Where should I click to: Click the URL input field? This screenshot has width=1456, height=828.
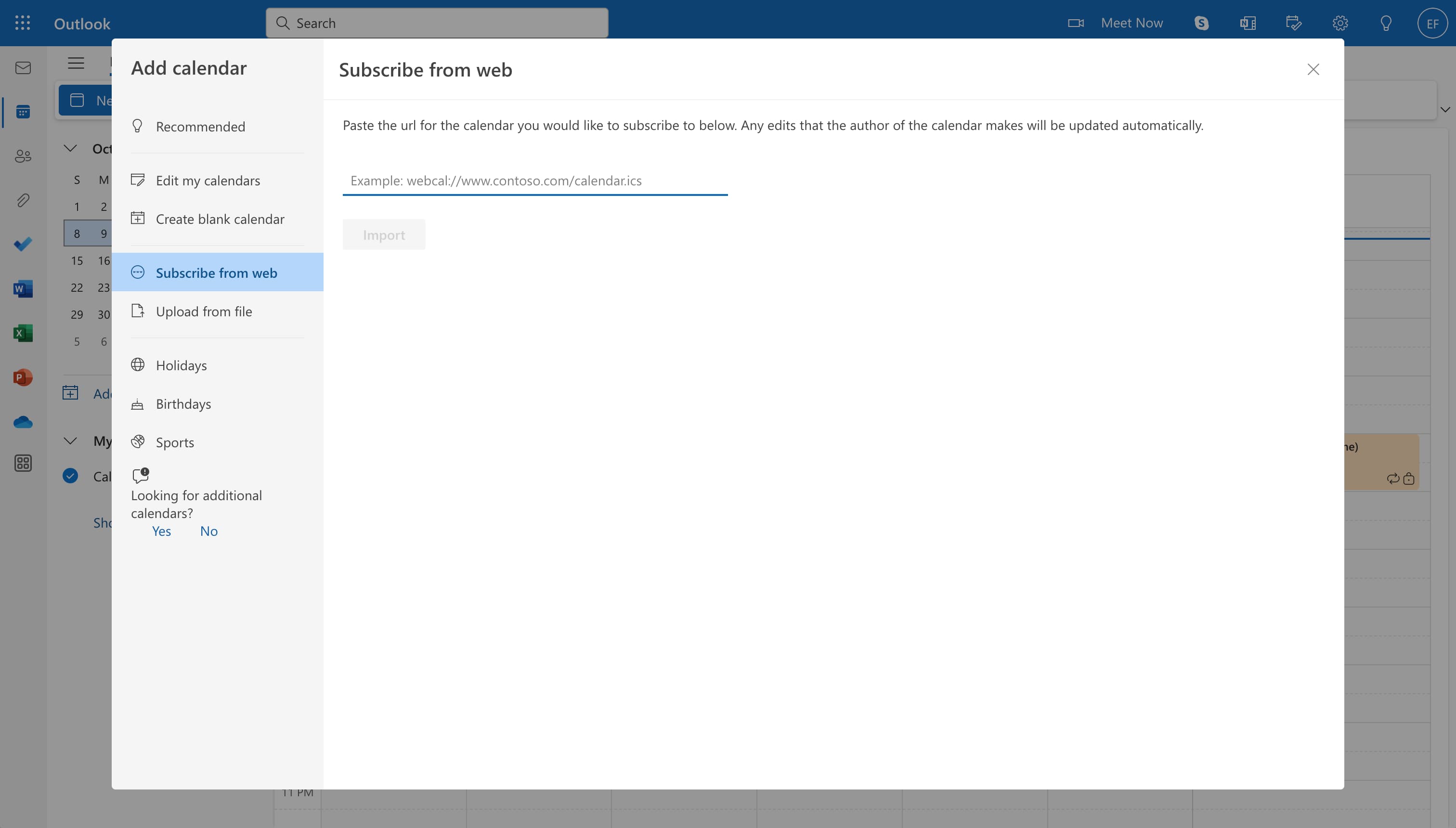tap(535, 180)
